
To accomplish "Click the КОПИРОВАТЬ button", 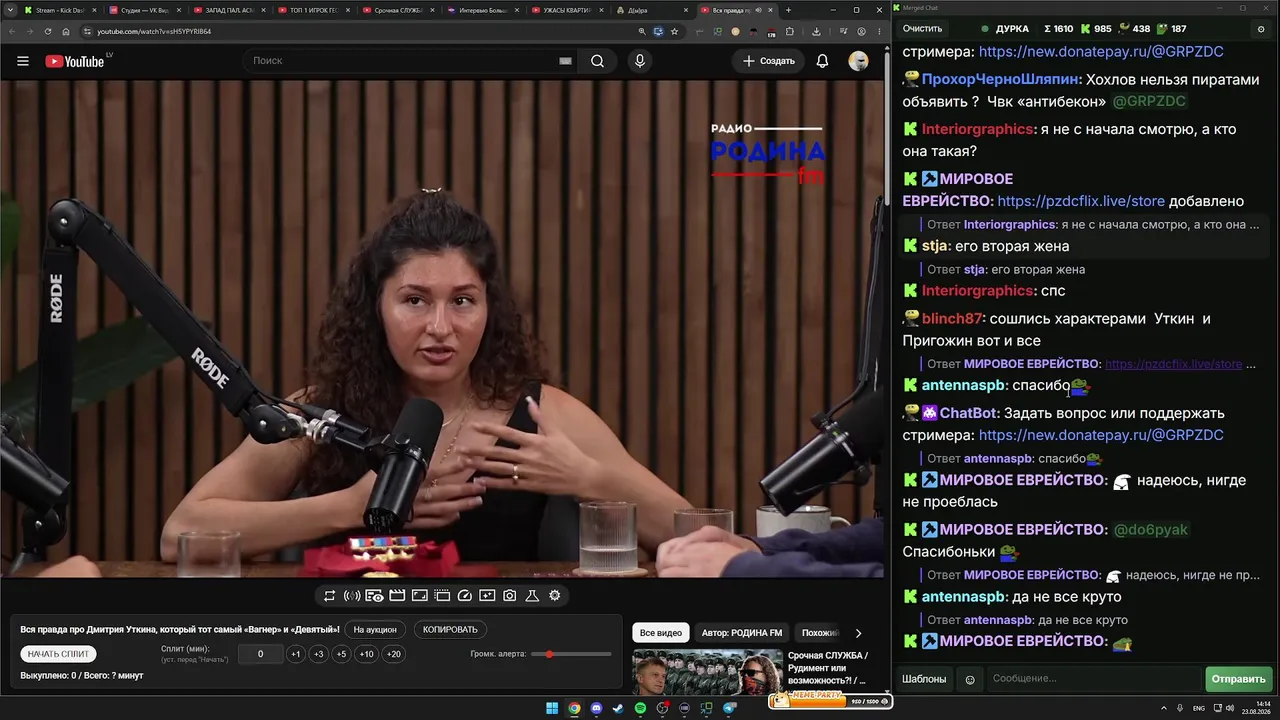I will [450, 630].
